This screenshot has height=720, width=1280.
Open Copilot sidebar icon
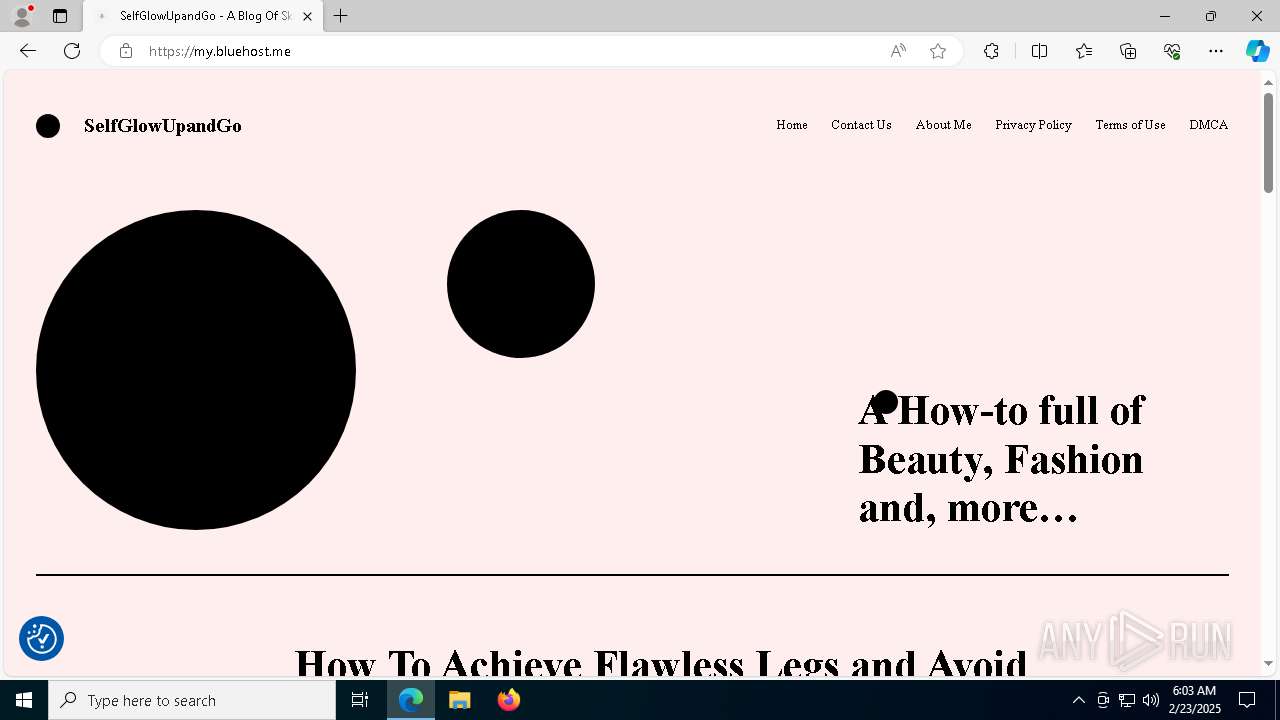(x=1257, y=51)
